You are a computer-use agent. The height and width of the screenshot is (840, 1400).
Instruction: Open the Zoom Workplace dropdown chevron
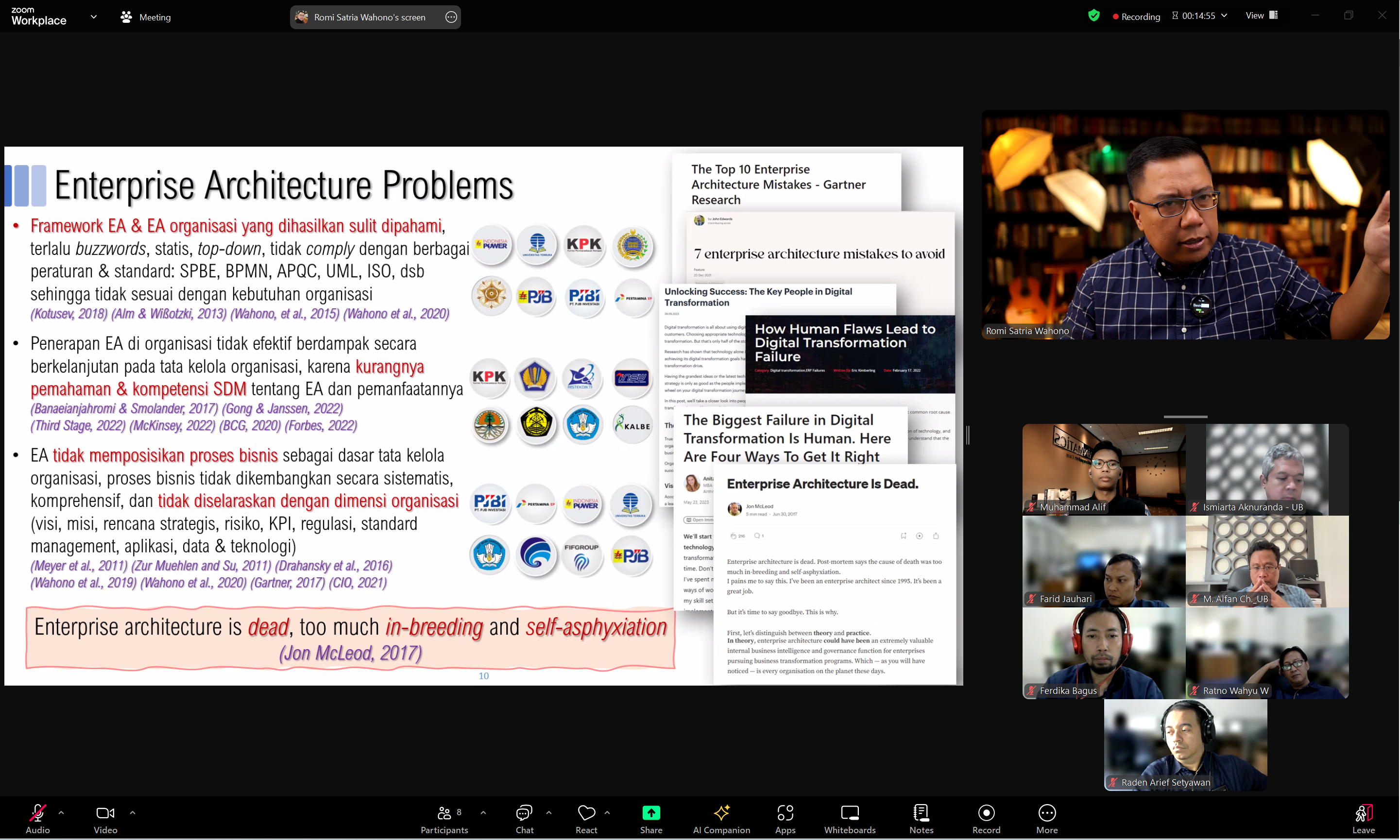coord(93,17)
